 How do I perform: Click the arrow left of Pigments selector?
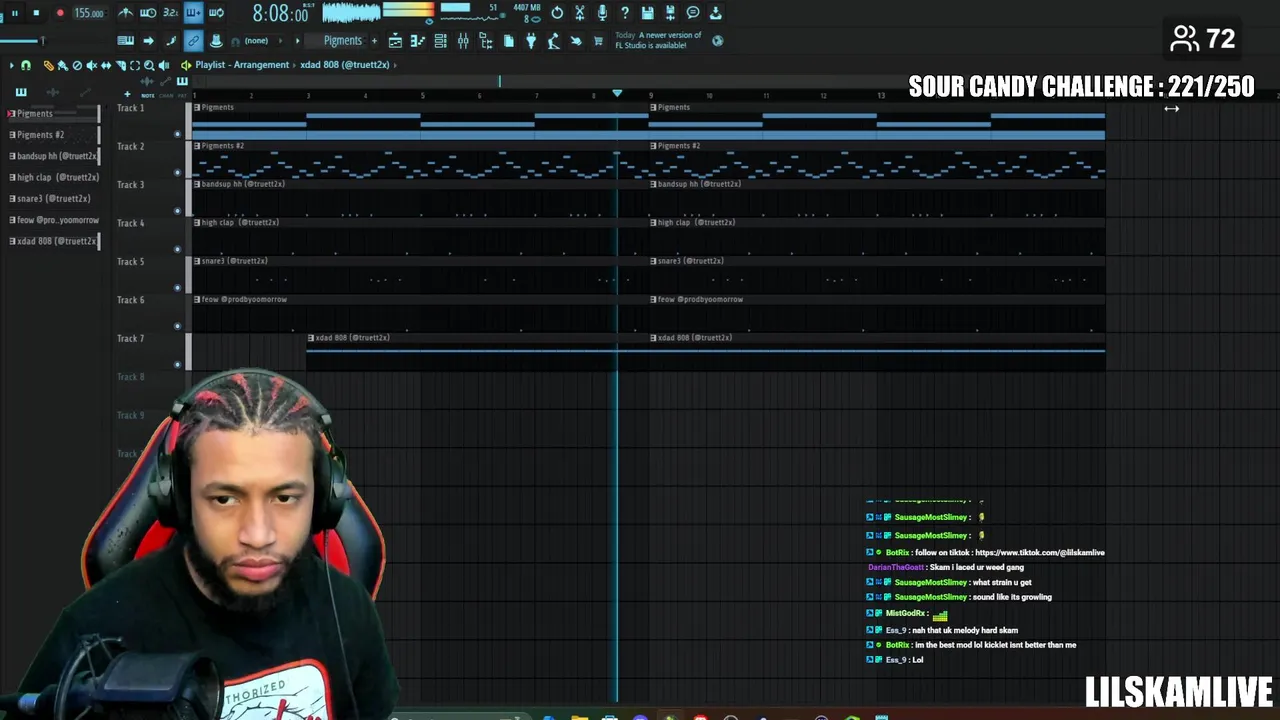click(297, 41)
